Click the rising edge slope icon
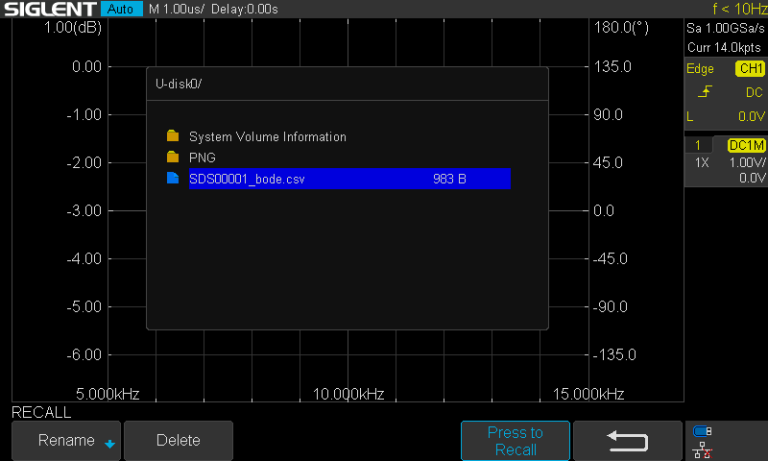Screen dimensions: 768x461 (x=705, y=92)
